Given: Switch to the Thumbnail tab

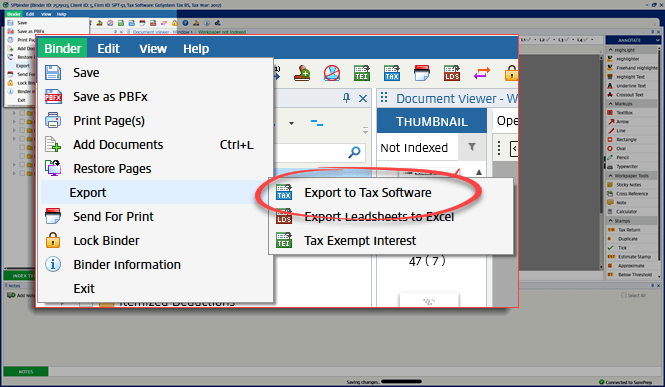Looking at the screenshot, I should pyautogui.click(x=432, y=122).
